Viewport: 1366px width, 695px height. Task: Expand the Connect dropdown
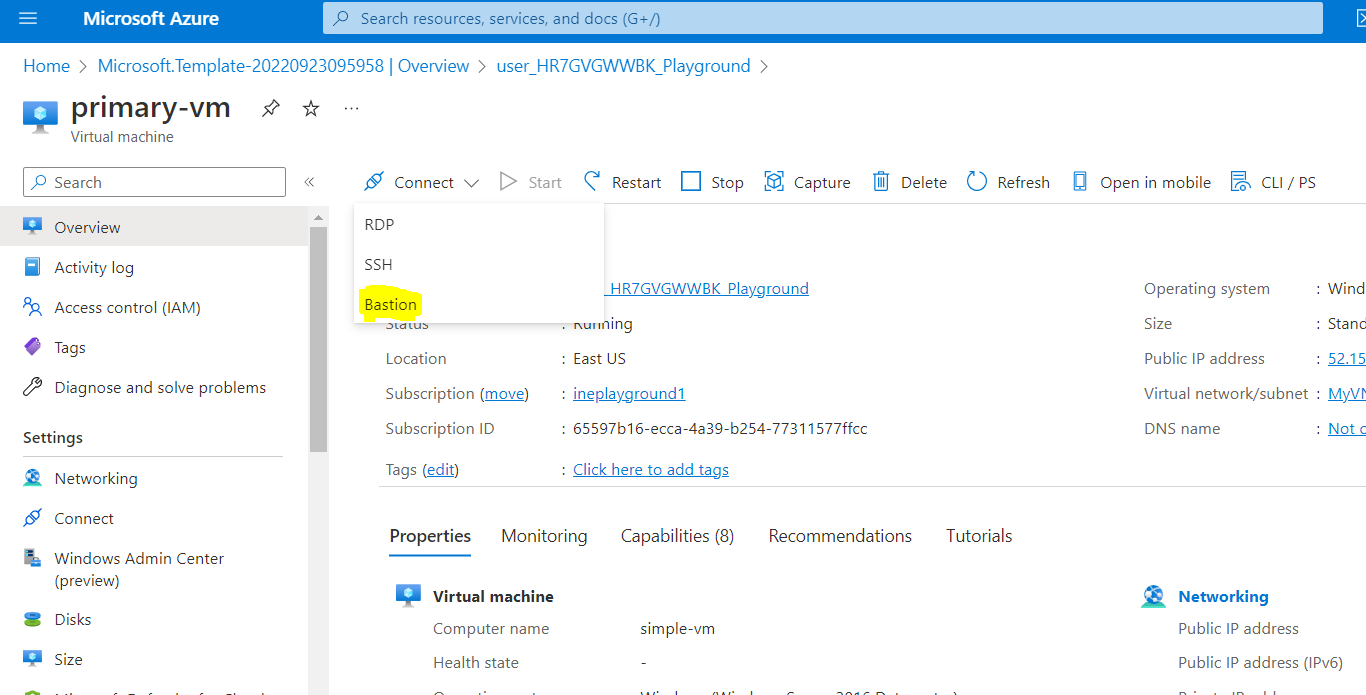tap(422, 182)
